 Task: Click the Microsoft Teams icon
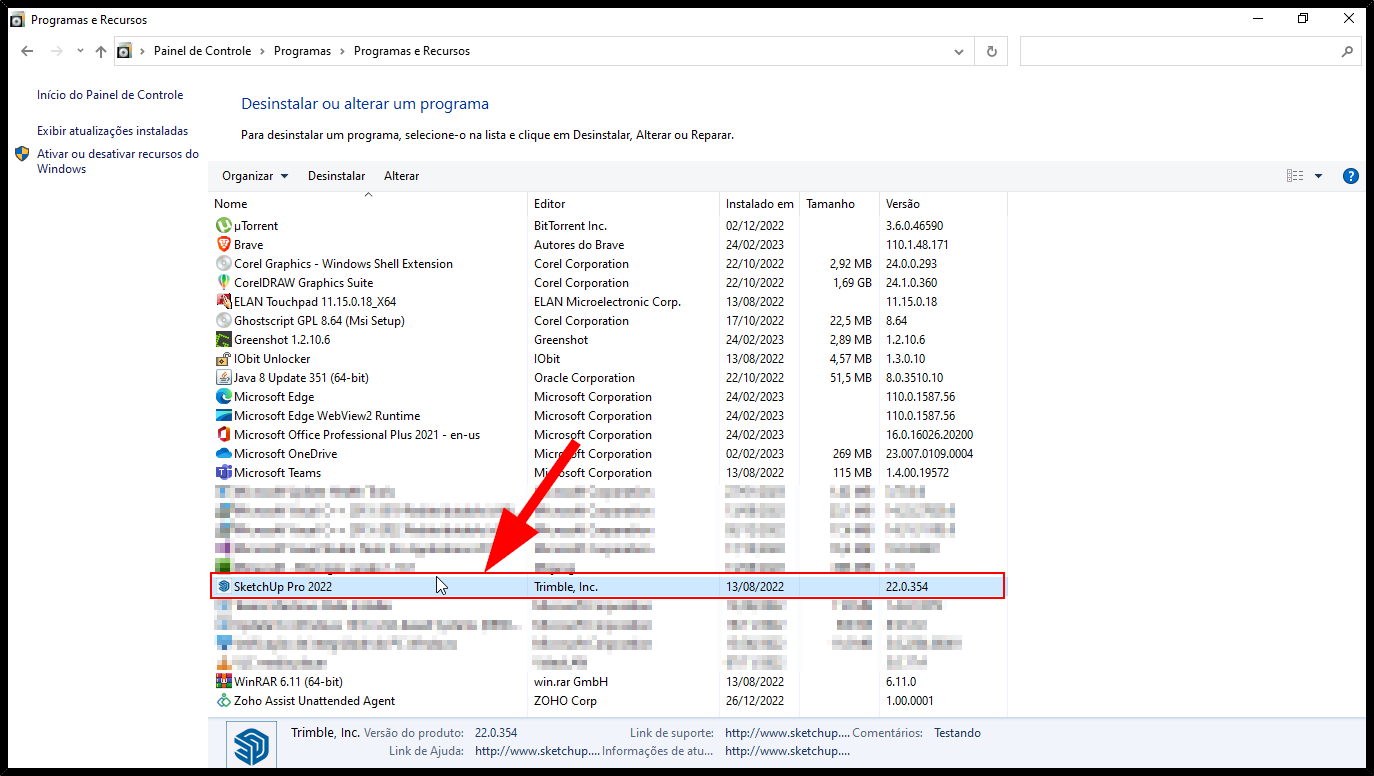coord(224,473)
